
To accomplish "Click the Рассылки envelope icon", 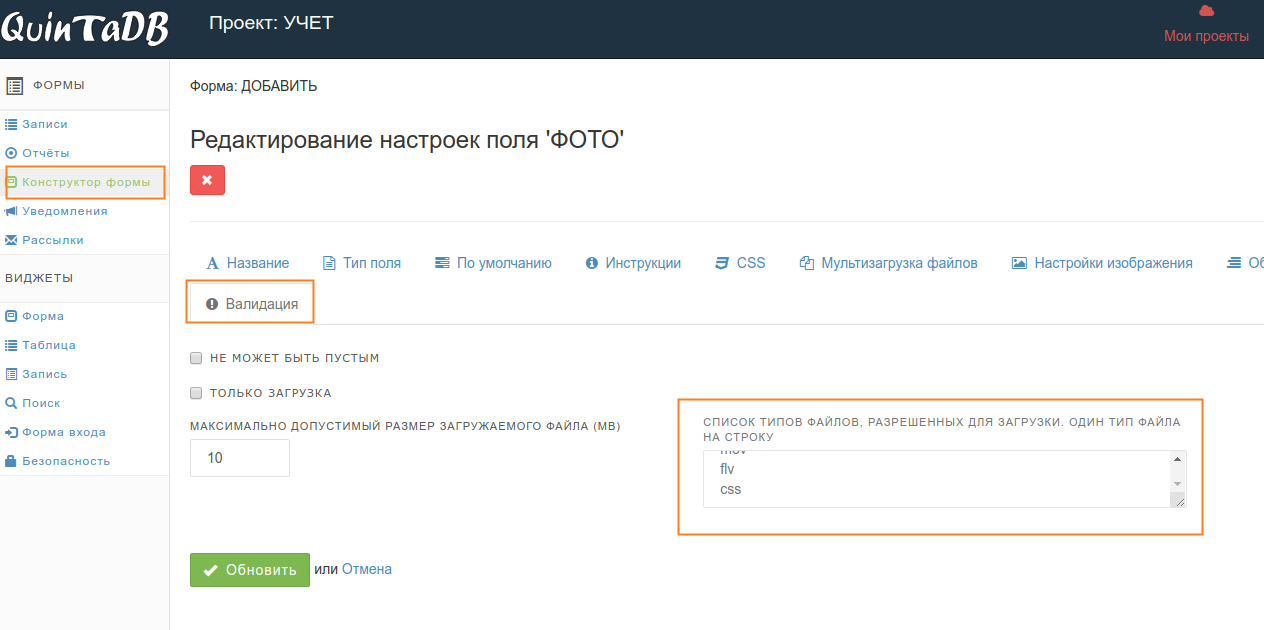I will [x=11, y=240].
